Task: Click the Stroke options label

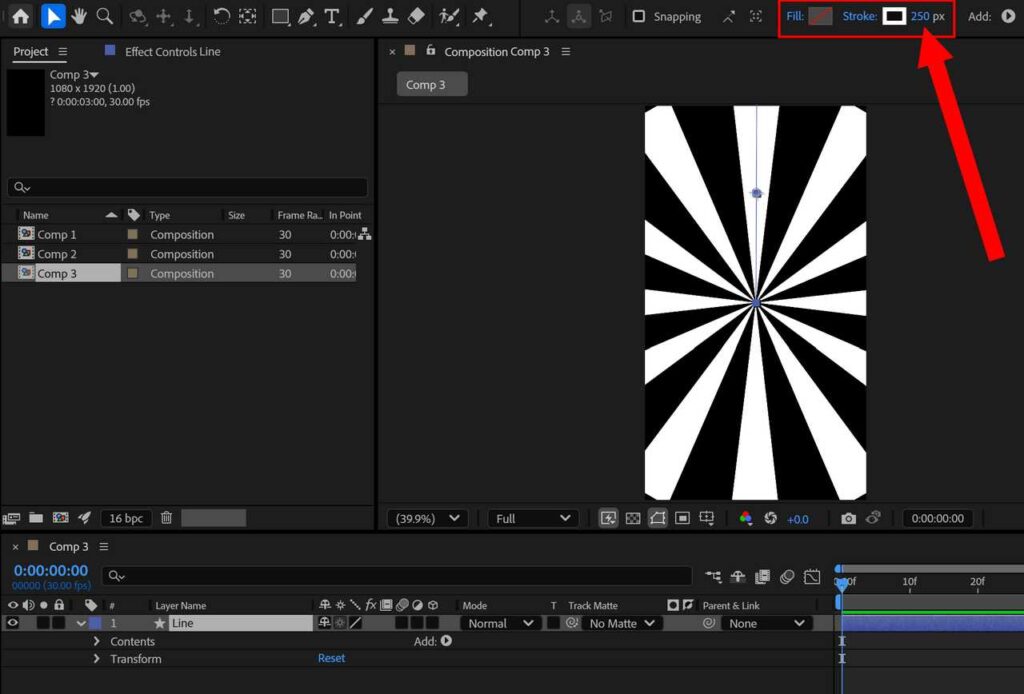Action: pos(859,16)
